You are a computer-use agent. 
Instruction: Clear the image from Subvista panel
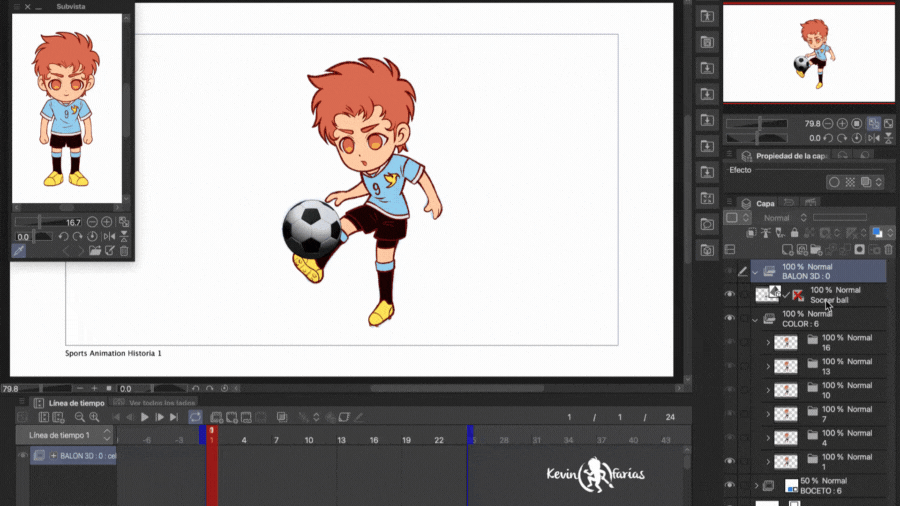[x=124, y=251]
